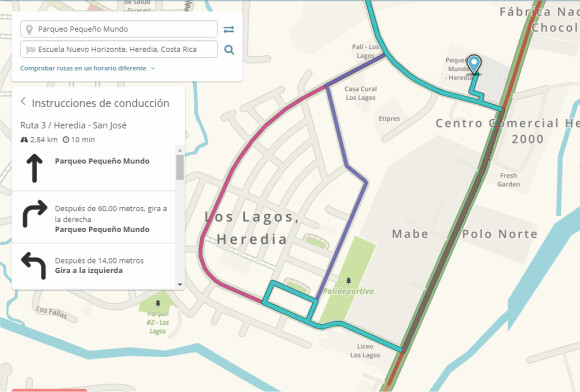The height and width of the screenshot is (392, 580).
Task: Click the Polo Norte map label
Action: click(500, 234)
